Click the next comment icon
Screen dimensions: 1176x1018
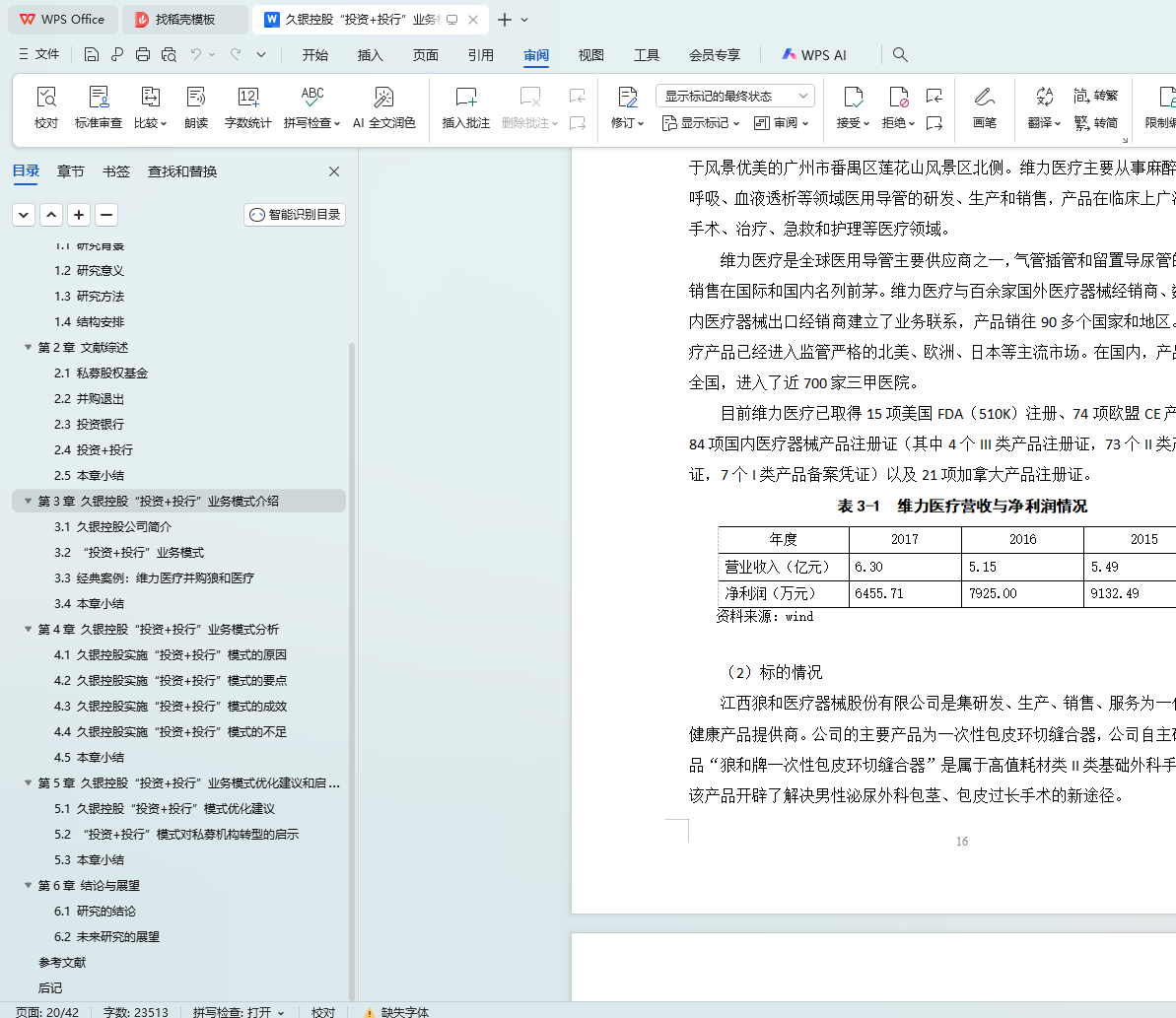577,123
